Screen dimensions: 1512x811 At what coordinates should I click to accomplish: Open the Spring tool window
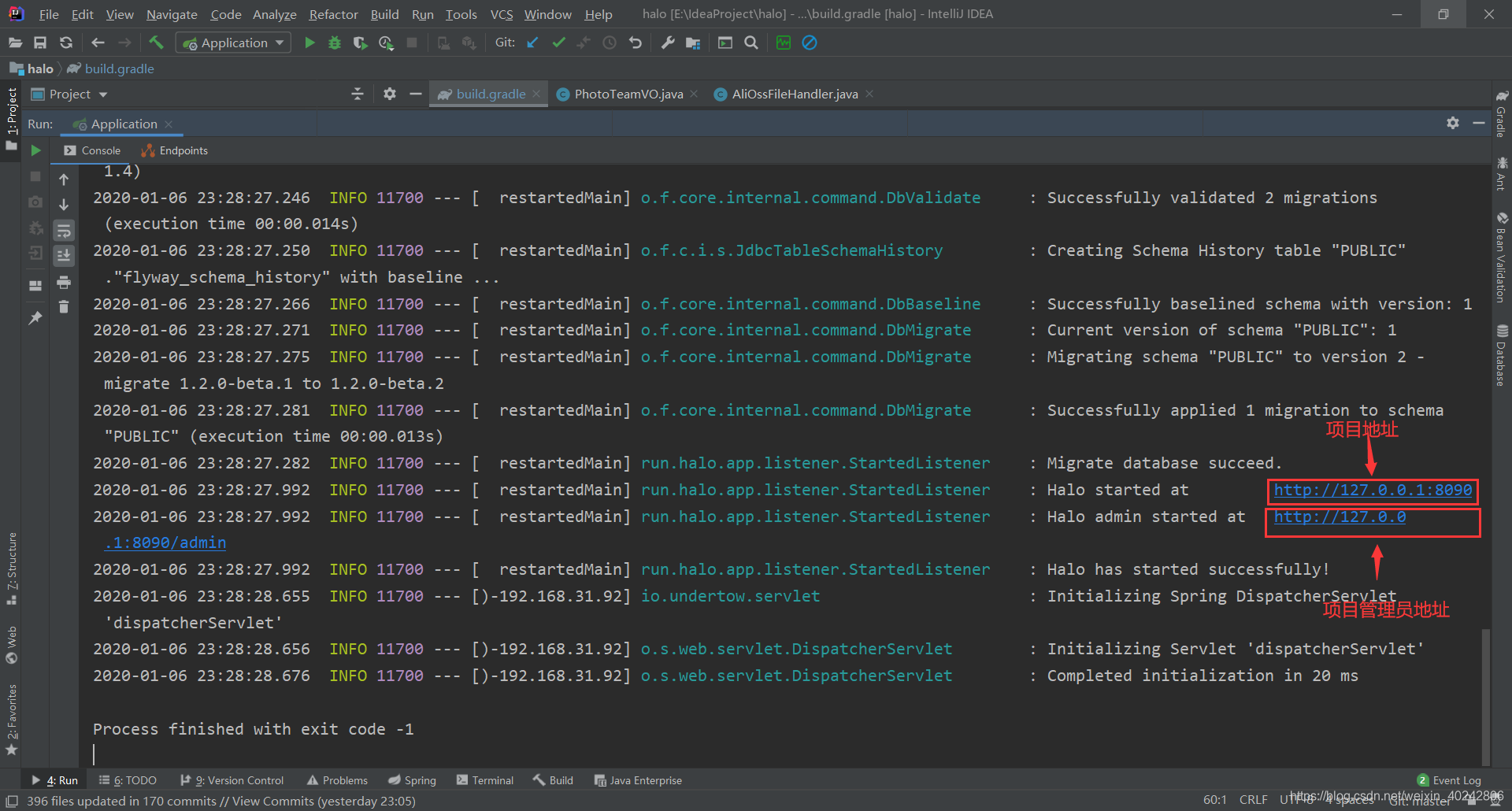point(412,780)
